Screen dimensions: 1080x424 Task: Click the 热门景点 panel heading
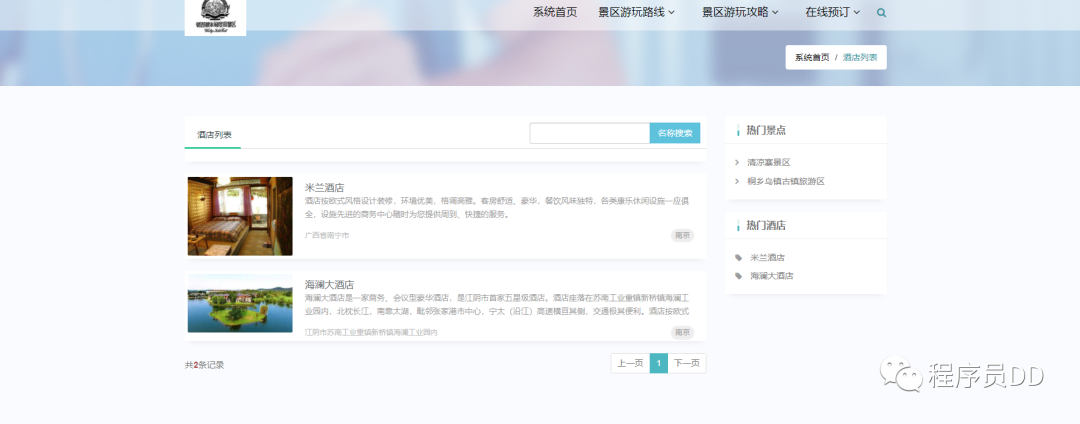(766, 129)
